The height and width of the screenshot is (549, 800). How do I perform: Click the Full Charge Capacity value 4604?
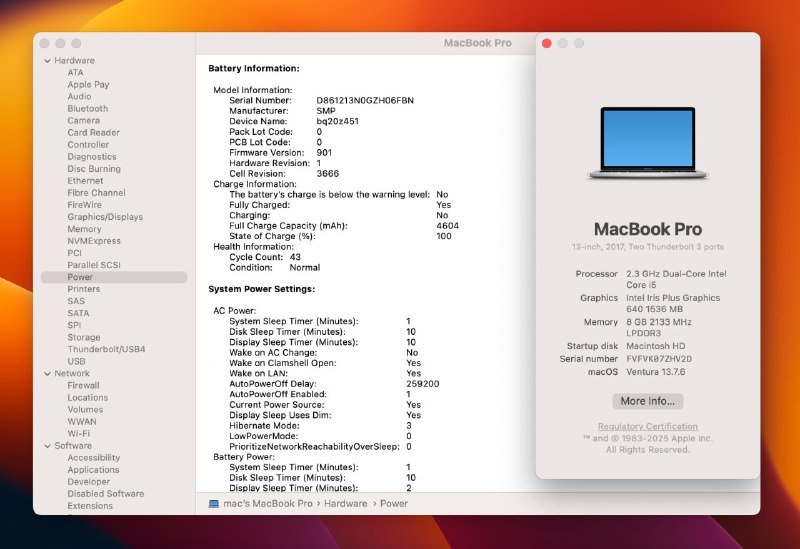point(447,226)
